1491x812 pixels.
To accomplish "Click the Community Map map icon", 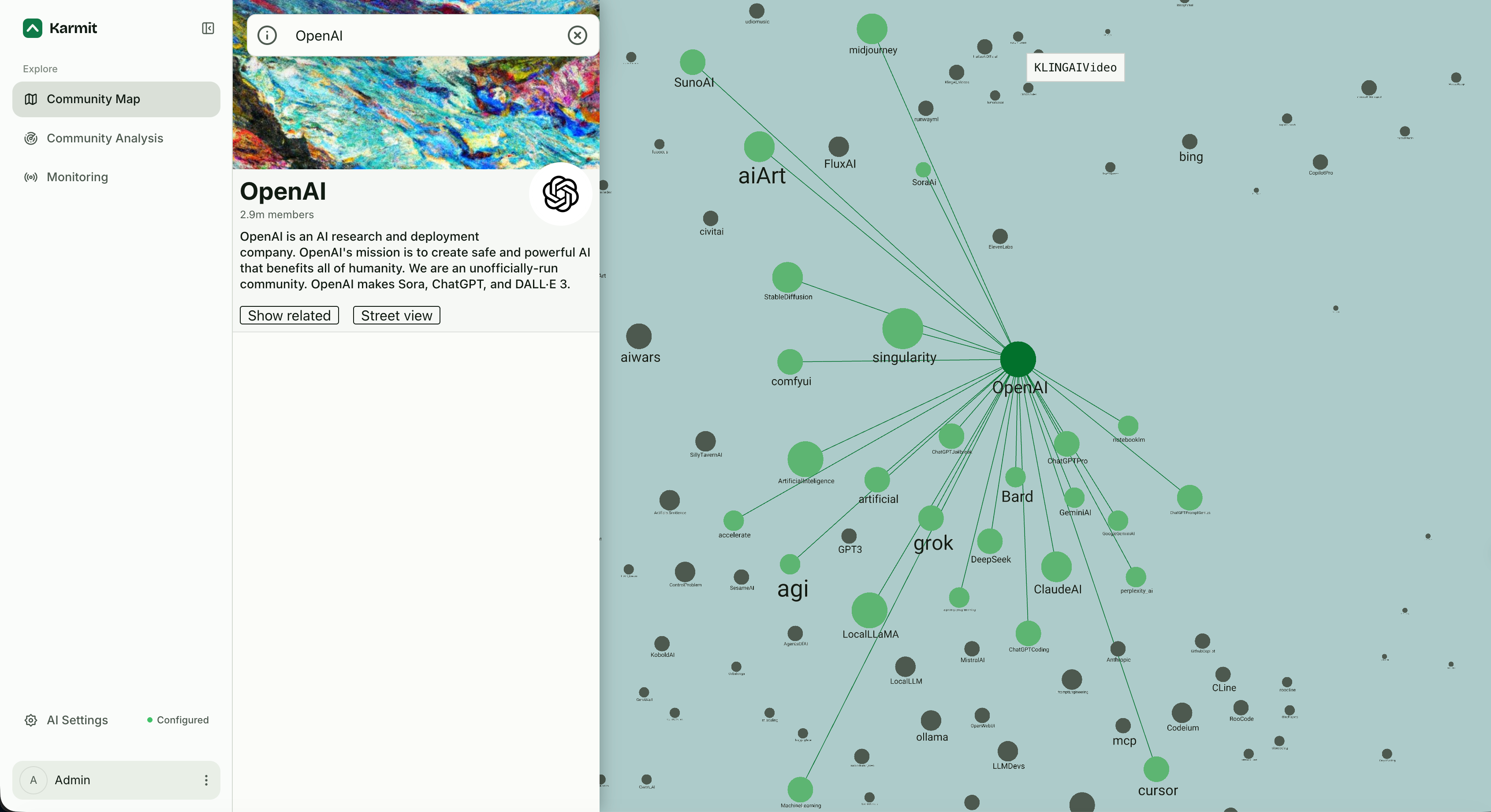I will coord(31,99).
